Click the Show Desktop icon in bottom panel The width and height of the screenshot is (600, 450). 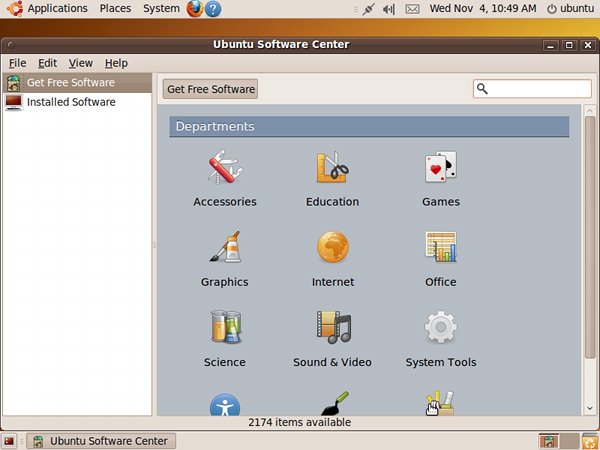9,441
